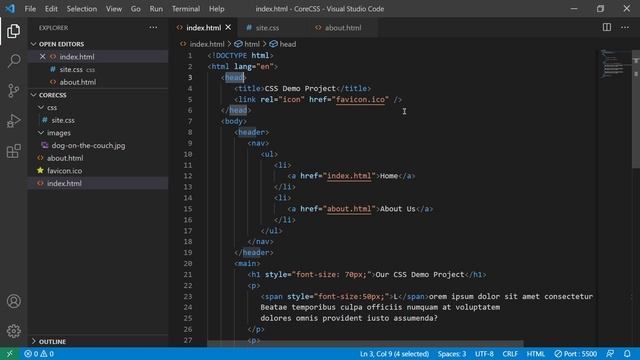Image resolution: width=640 pixels, height=360 pixels.
Task: Open the Accounts menu icon
Action: (x=13, y=301)
